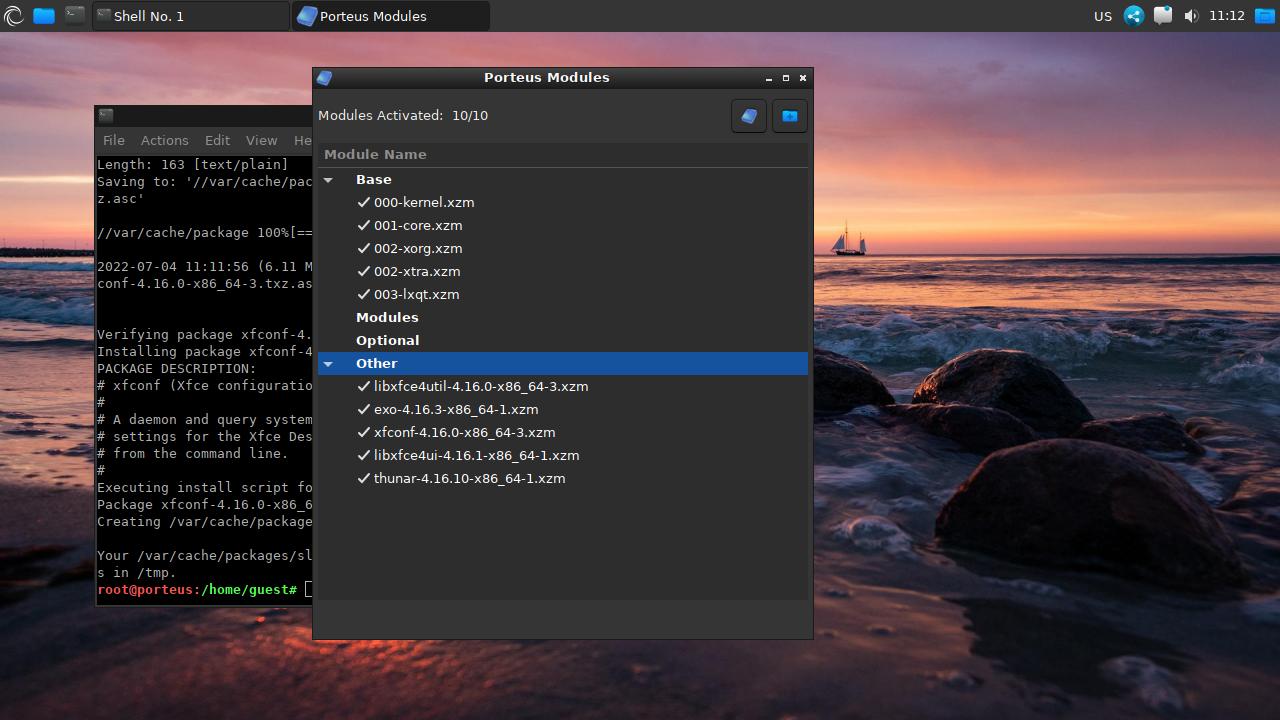Viewport: 1280px width, 720px height.
Task: Collapse the Base group arrow
Action: click(328, 180)
